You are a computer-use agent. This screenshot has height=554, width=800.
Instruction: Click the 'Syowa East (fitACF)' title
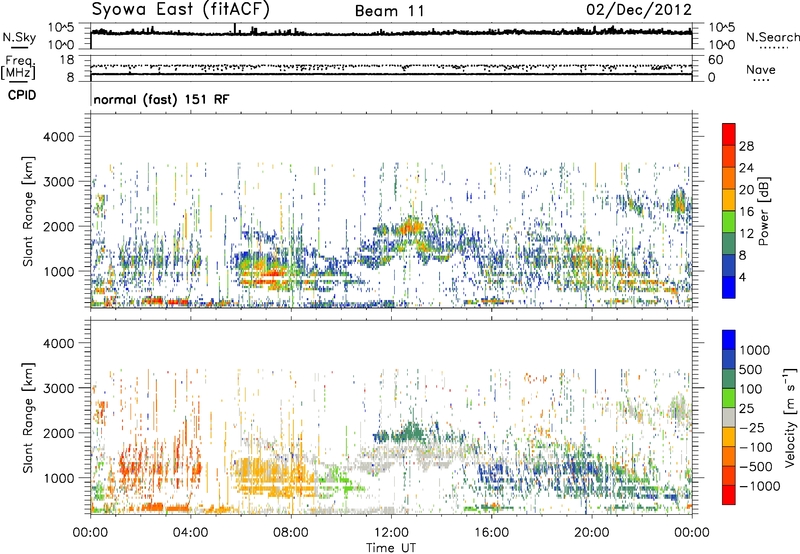tap(180, 10)
